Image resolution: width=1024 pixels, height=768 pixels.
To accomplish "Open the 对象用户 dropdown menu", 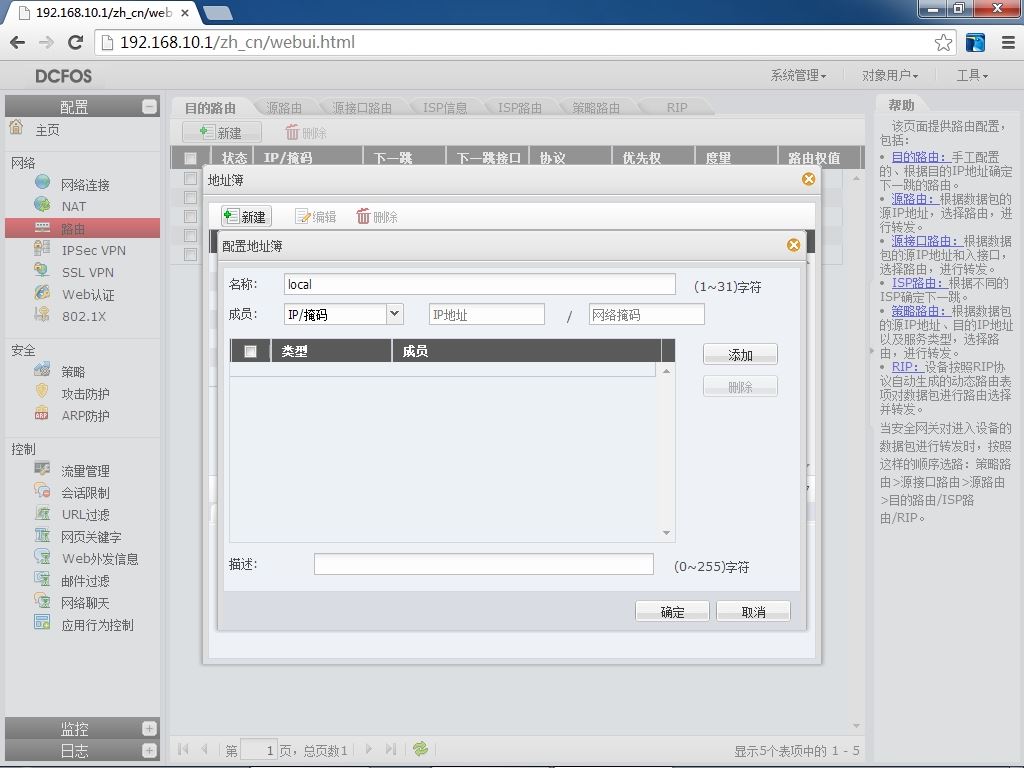I will pyautogui.click(x=889, y=76).
